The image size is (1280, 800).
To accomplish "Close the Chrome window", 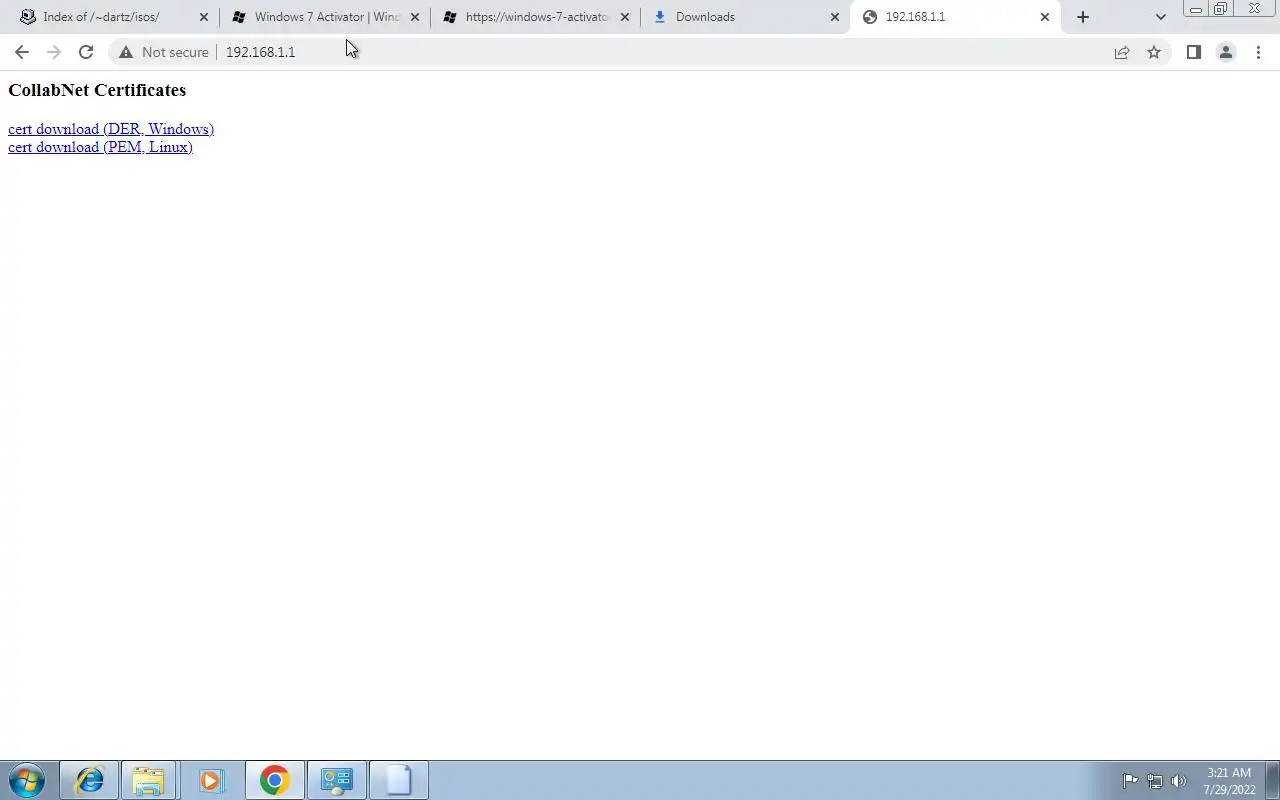I will (1254, 9).
